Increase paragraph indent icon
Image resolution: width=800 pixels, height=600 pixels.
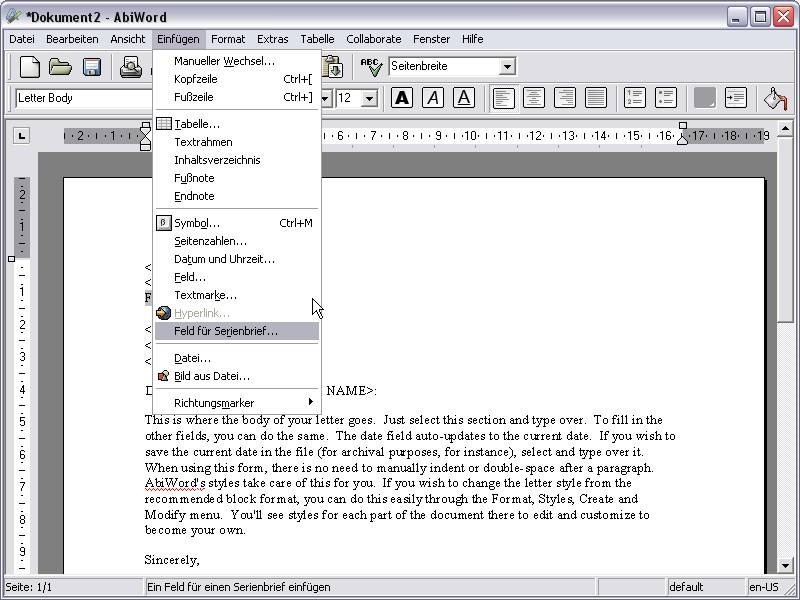[x=735, y=97]
